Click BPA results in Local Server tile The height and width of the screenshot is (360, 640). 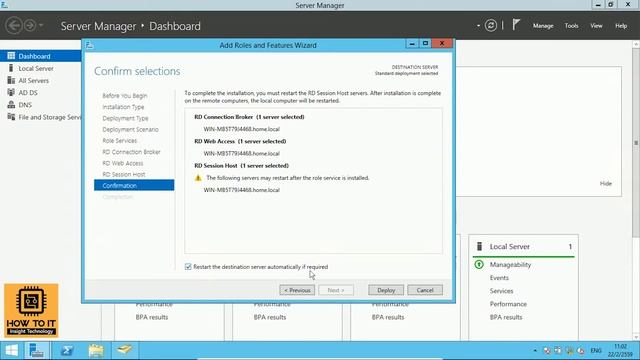pyautogui.click(x=506, y=317)
